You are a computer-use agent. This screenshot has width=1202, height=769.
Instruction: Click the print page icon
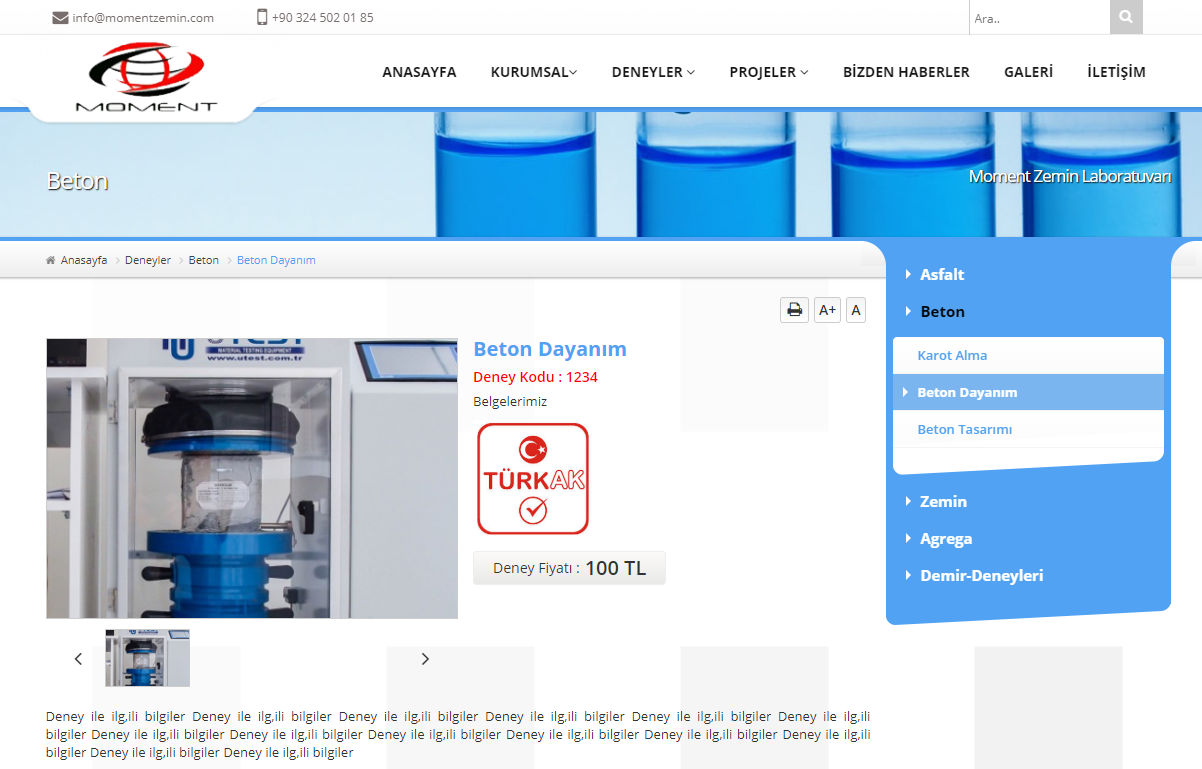pyautogui.click(x=794, y=310)
